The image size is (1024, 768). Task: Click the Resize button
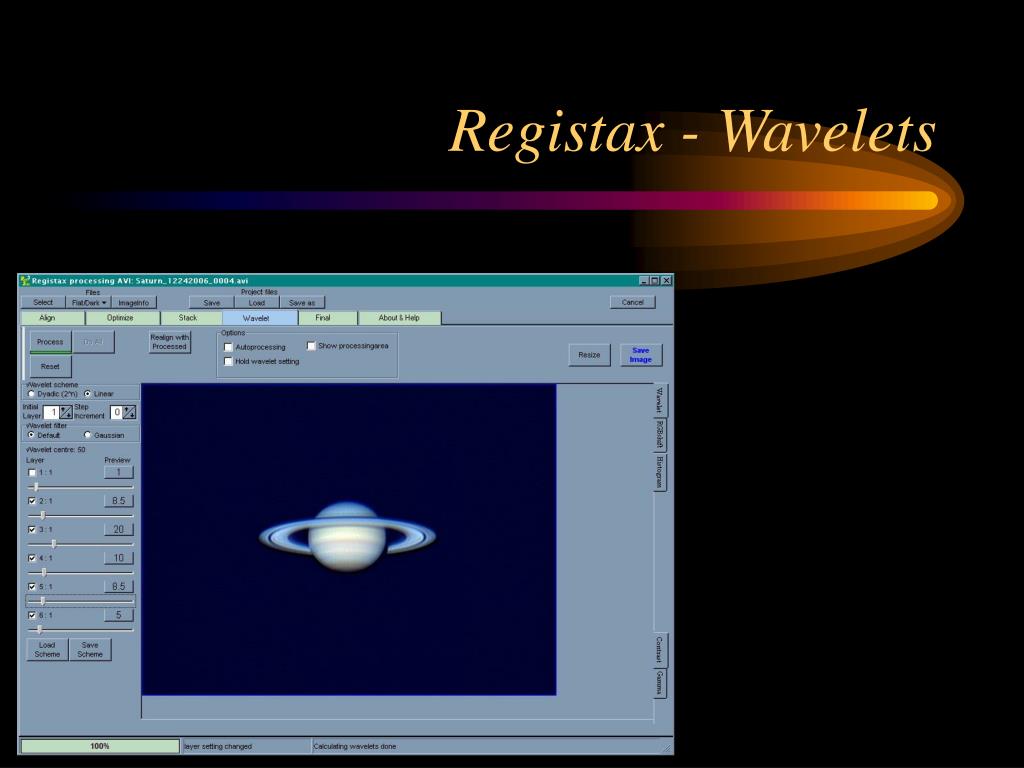click(589, 355)
